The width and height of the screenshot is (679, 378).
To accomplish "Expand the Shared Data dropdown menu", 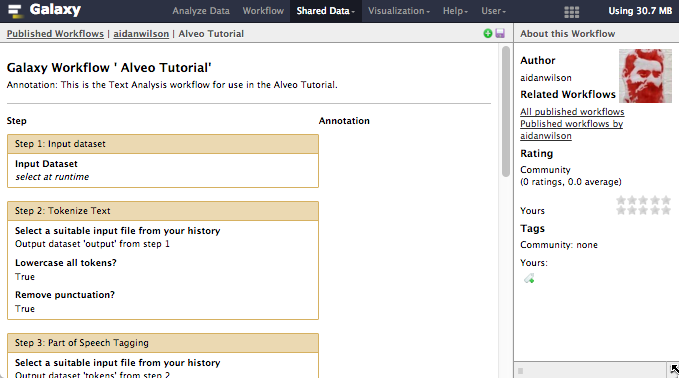I will pos(325,11).
